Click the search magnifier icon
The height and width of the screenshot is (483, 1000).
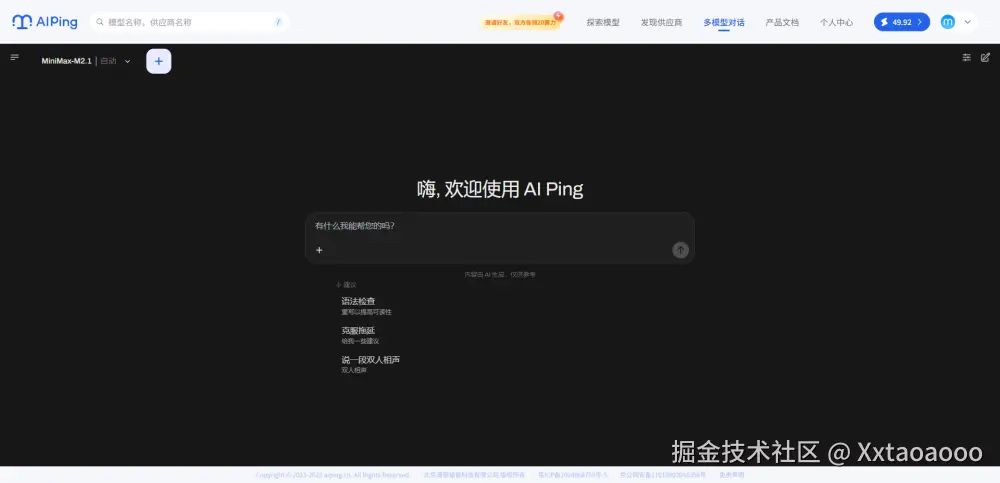(100, 22)
